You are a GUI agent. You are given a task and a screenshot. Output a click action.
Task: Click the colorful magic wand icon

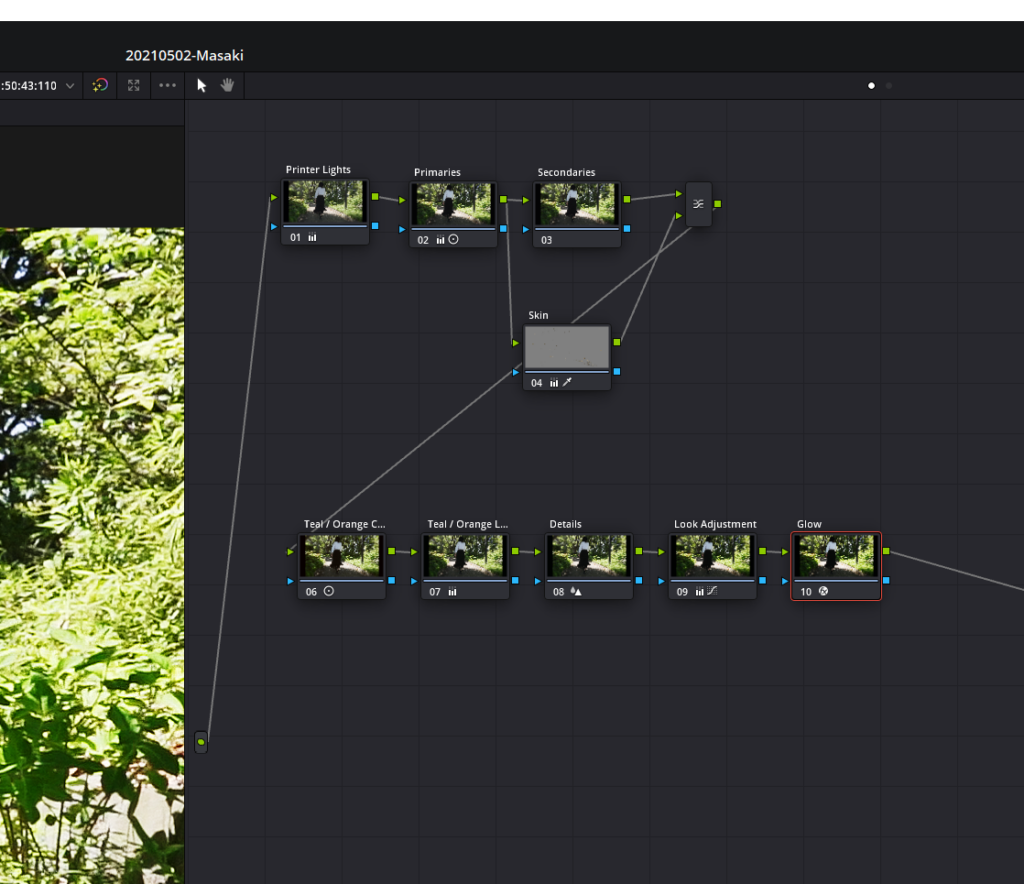click(100, 86)
